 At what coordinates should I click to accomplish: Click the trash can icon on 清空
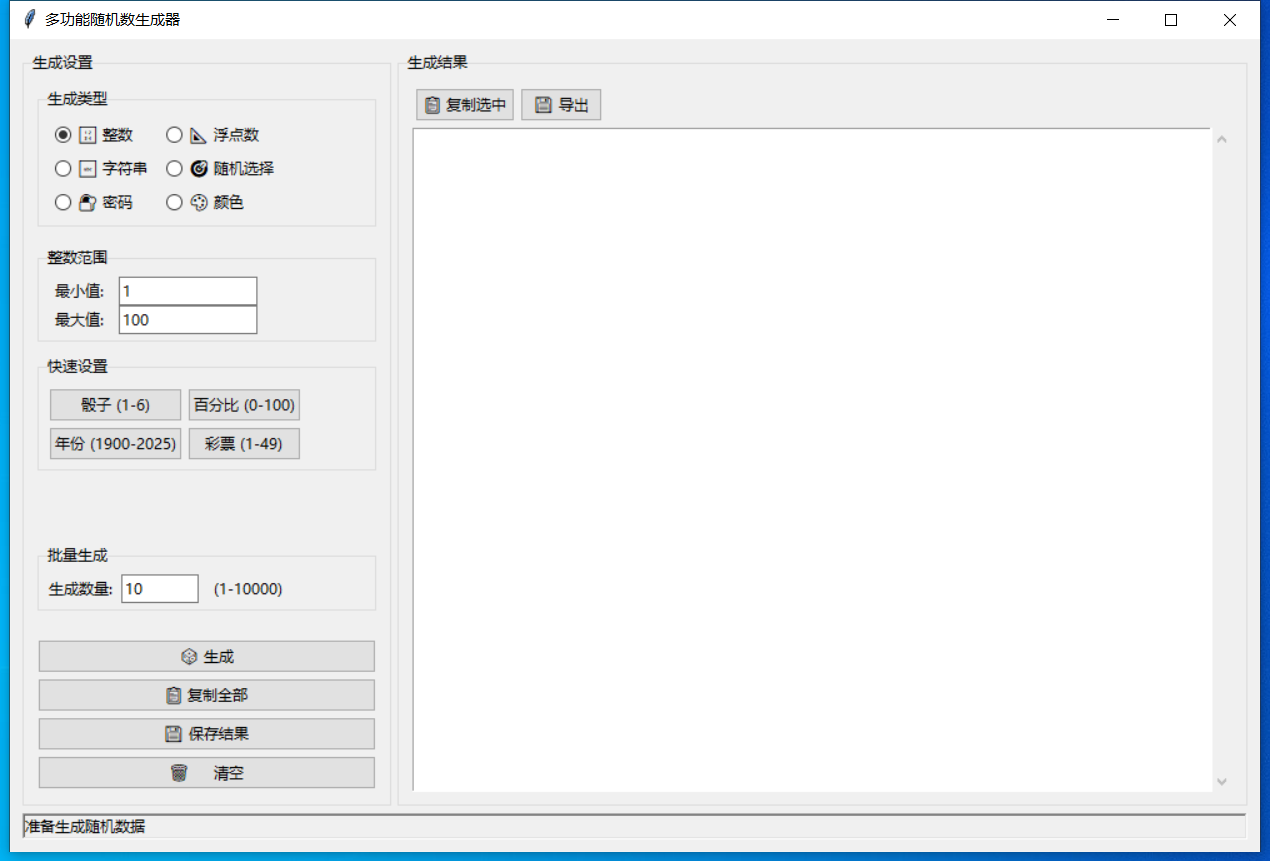tap(179, 773)
